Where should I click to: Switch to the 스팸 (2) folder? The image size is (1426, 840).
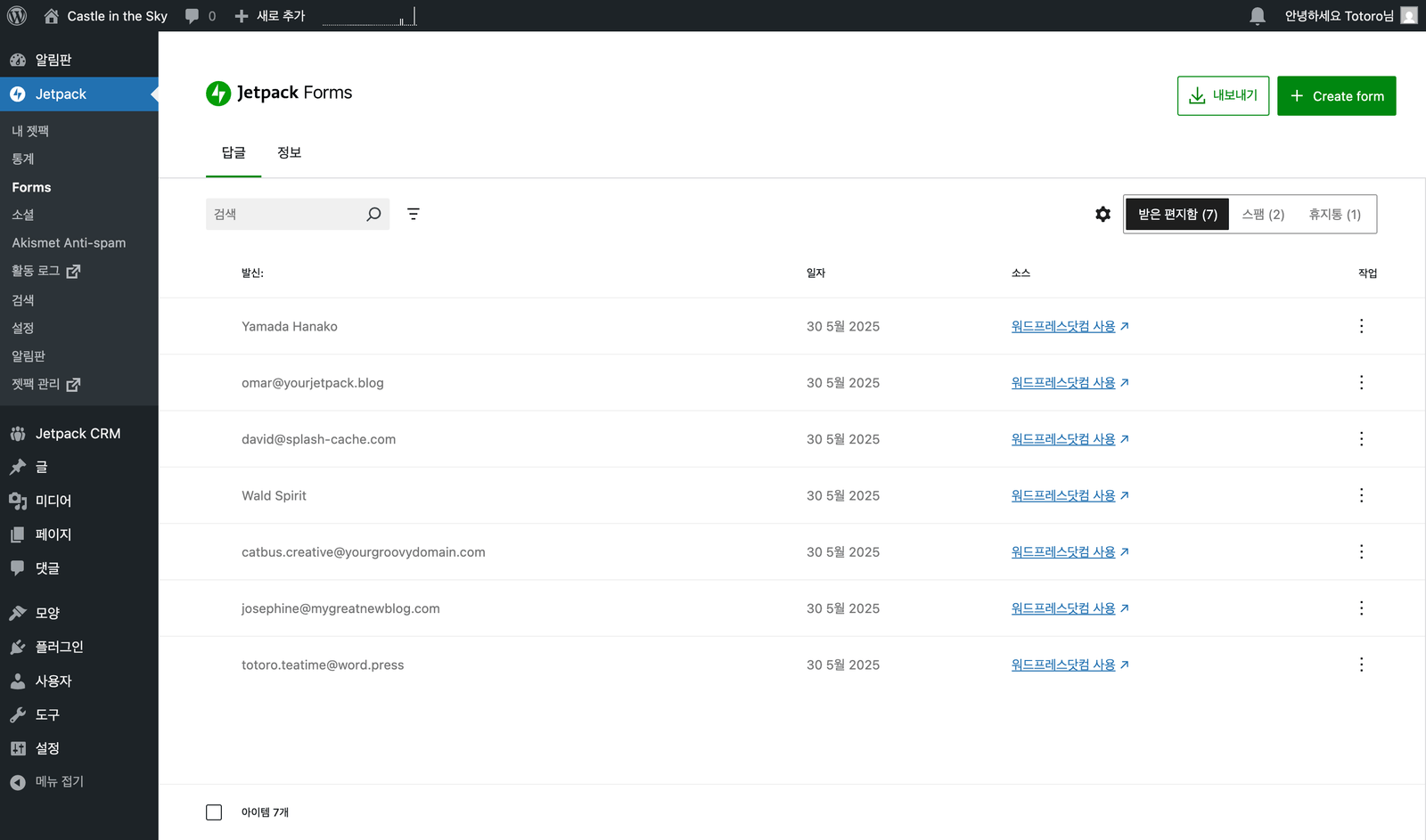pos(1263,215)
